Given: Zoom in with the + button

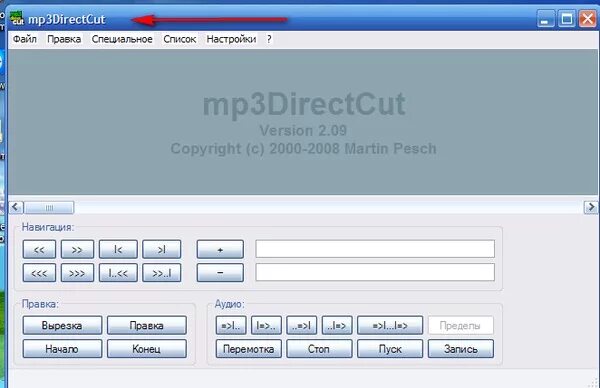Looking at the screenshot, I should (x=220, y=249).
